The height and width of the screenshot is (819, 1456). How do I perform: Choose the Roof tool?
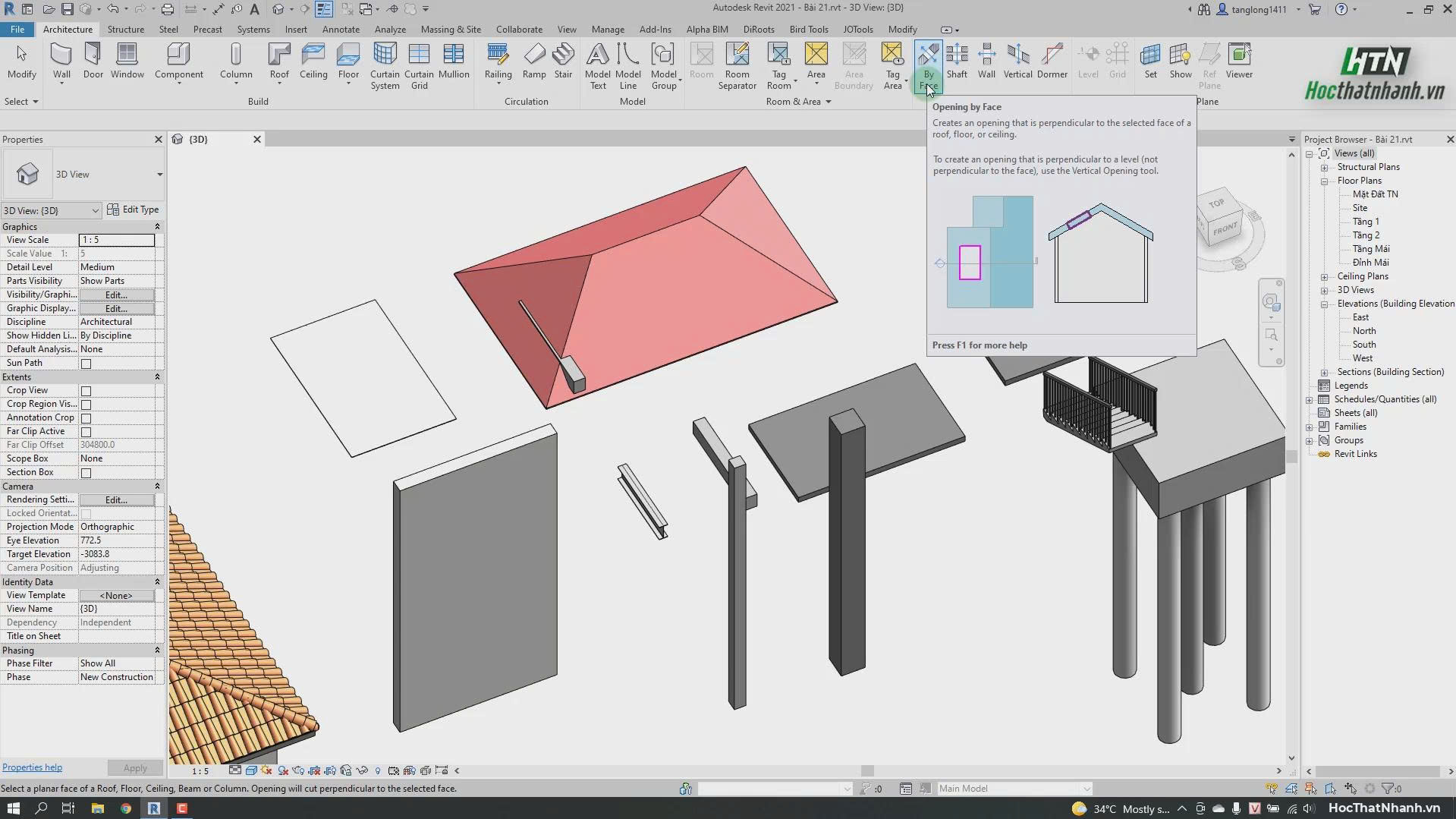pyautogui.click(x=279, y=61)
